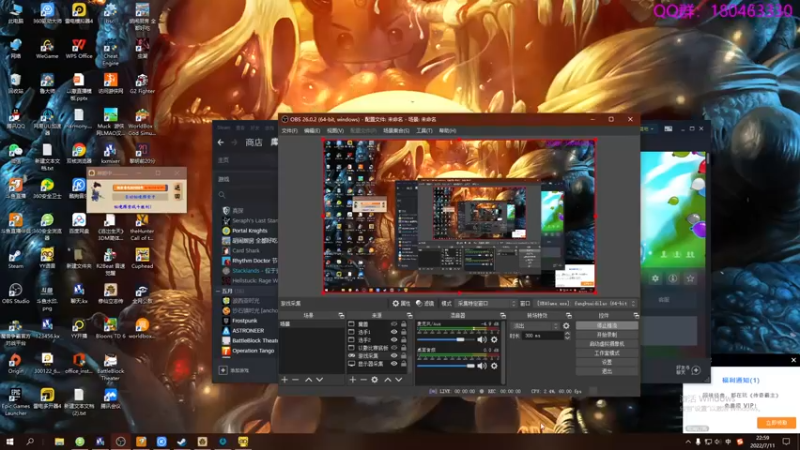The width and height of the screenshot is (800, 450).
Task: Pop out the 控件 dock panel
Action: point(636,316)
